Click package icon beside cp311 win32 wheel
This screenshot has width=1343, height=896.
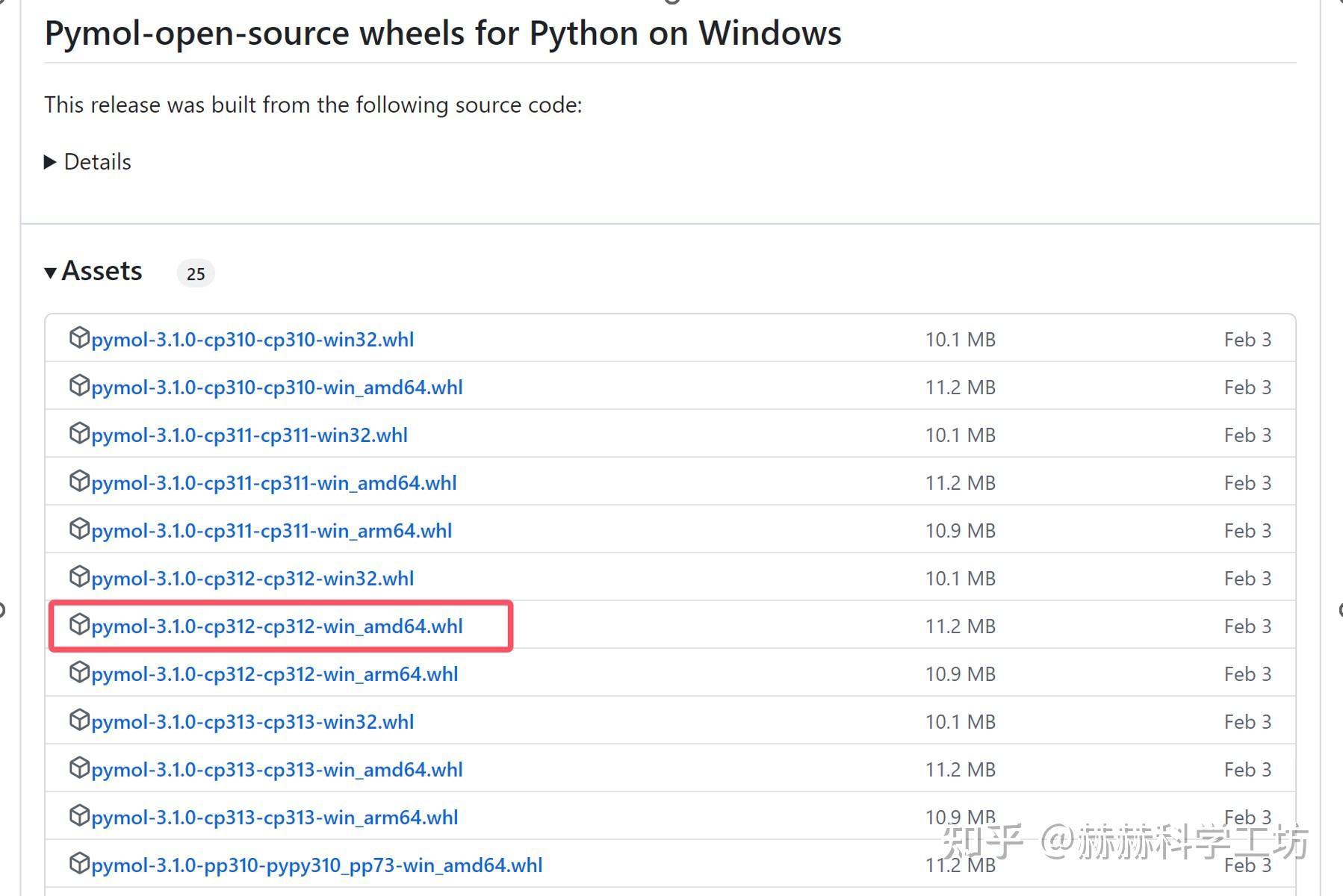pyautogui.click(x=79, y=434)
